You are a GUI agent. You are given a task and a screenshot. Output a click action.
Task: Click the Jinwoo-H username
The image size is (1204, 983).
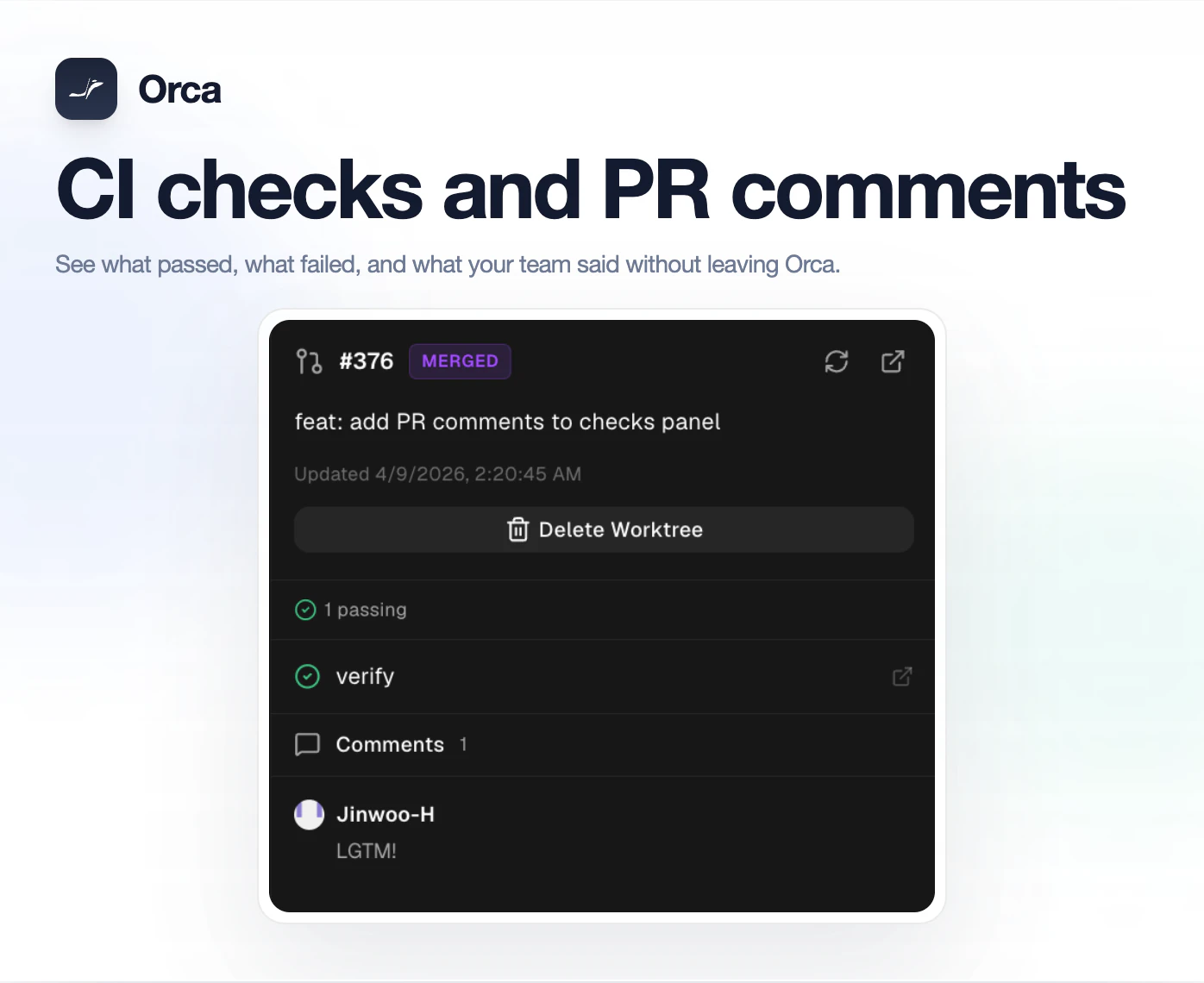click(386, 814)
